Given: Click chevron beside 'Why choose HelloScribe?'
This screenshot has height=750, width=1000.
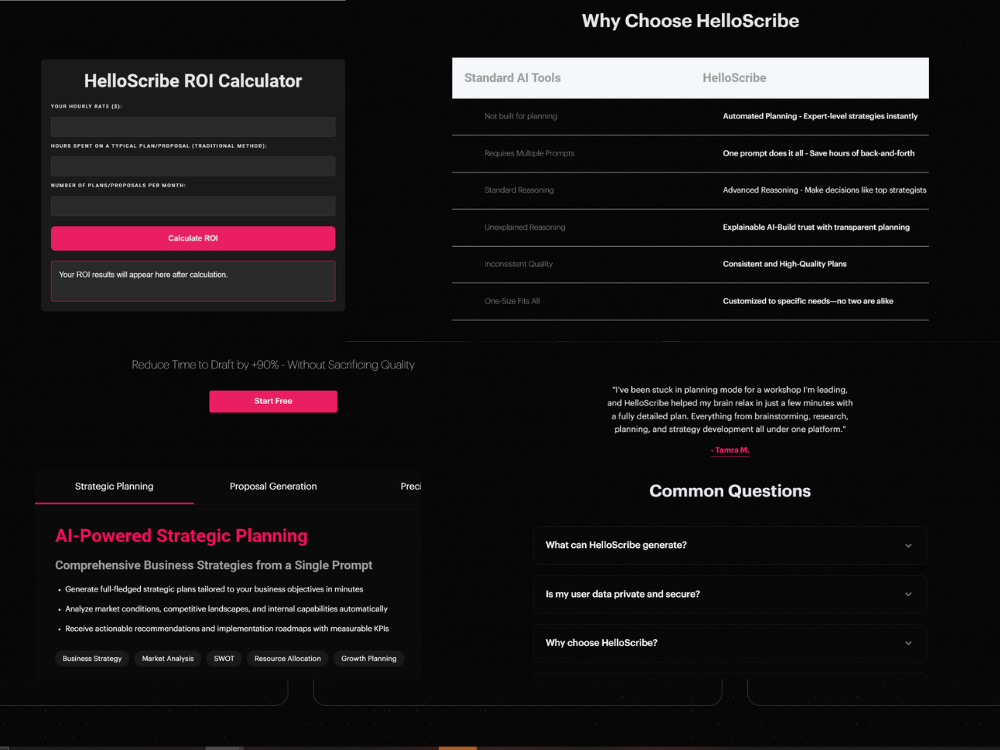Looking at the screenshot, I should tap(908, 643).
